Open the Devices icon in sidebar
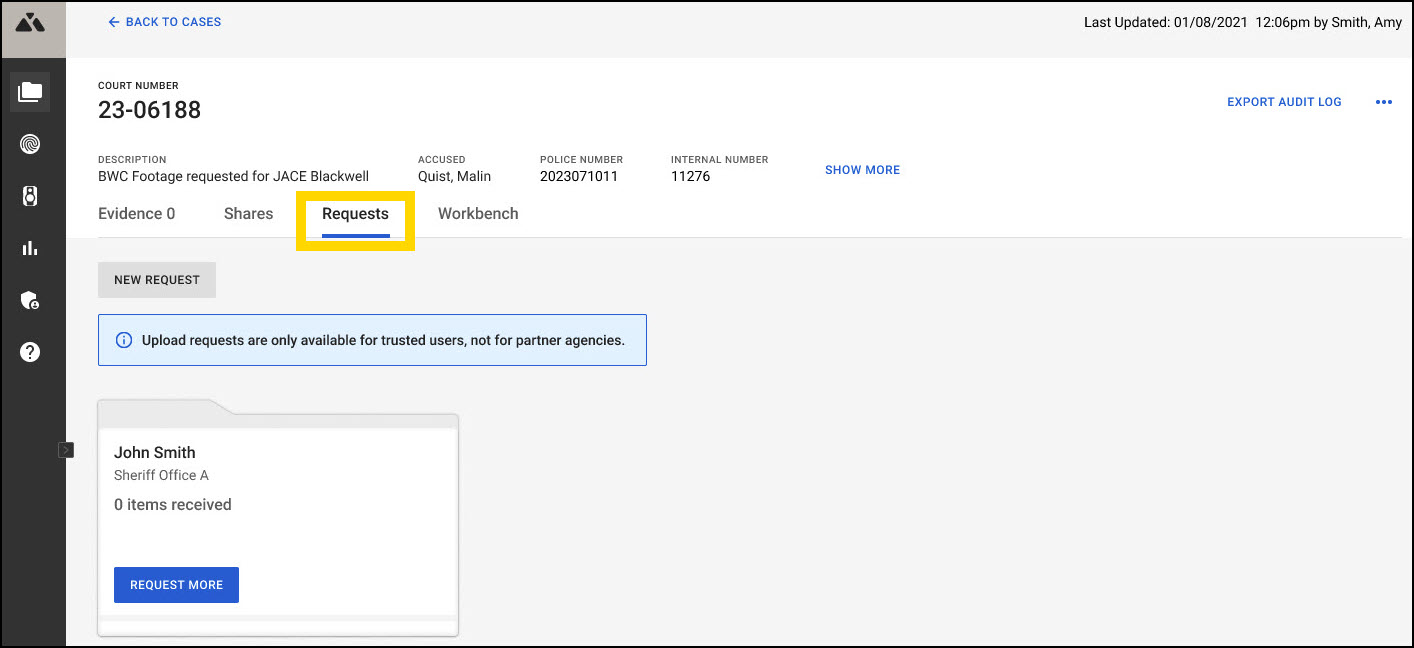Viewport: 1414px width, 648px height. (31, 195)
